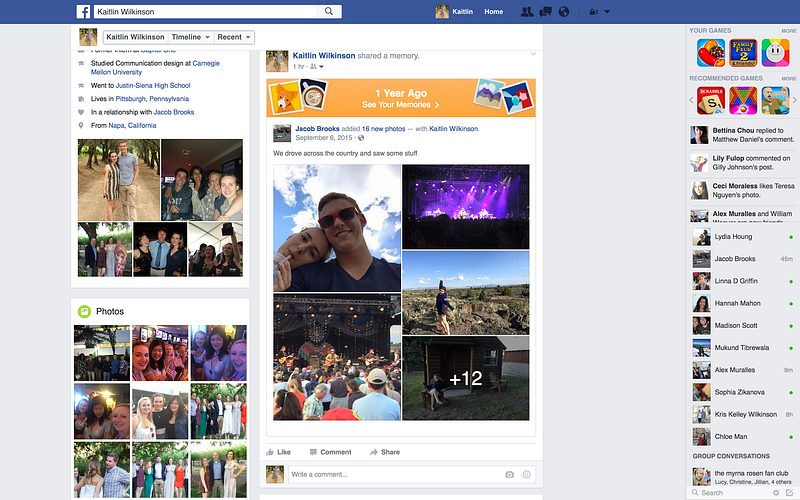The height and width of the screenshot is (500, 800).
Task: Go to Home in top bar
Action: 493,12
